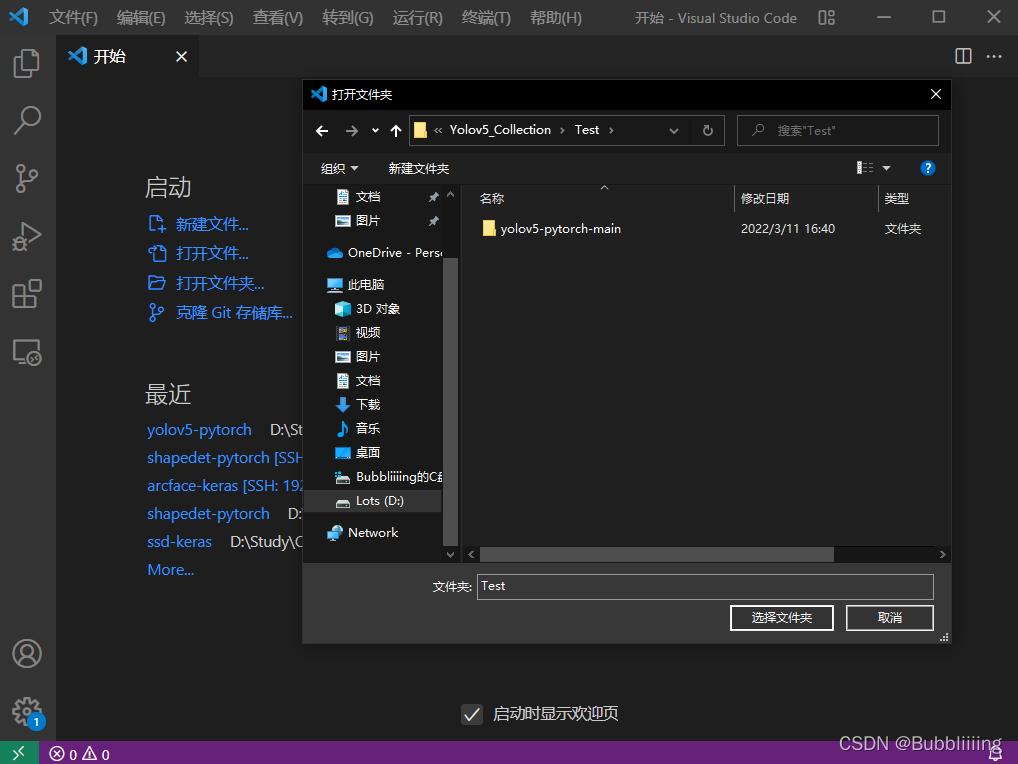Click the search magnifier in dialog
This screenshot has height=764, width=1018.
[758, 130]
